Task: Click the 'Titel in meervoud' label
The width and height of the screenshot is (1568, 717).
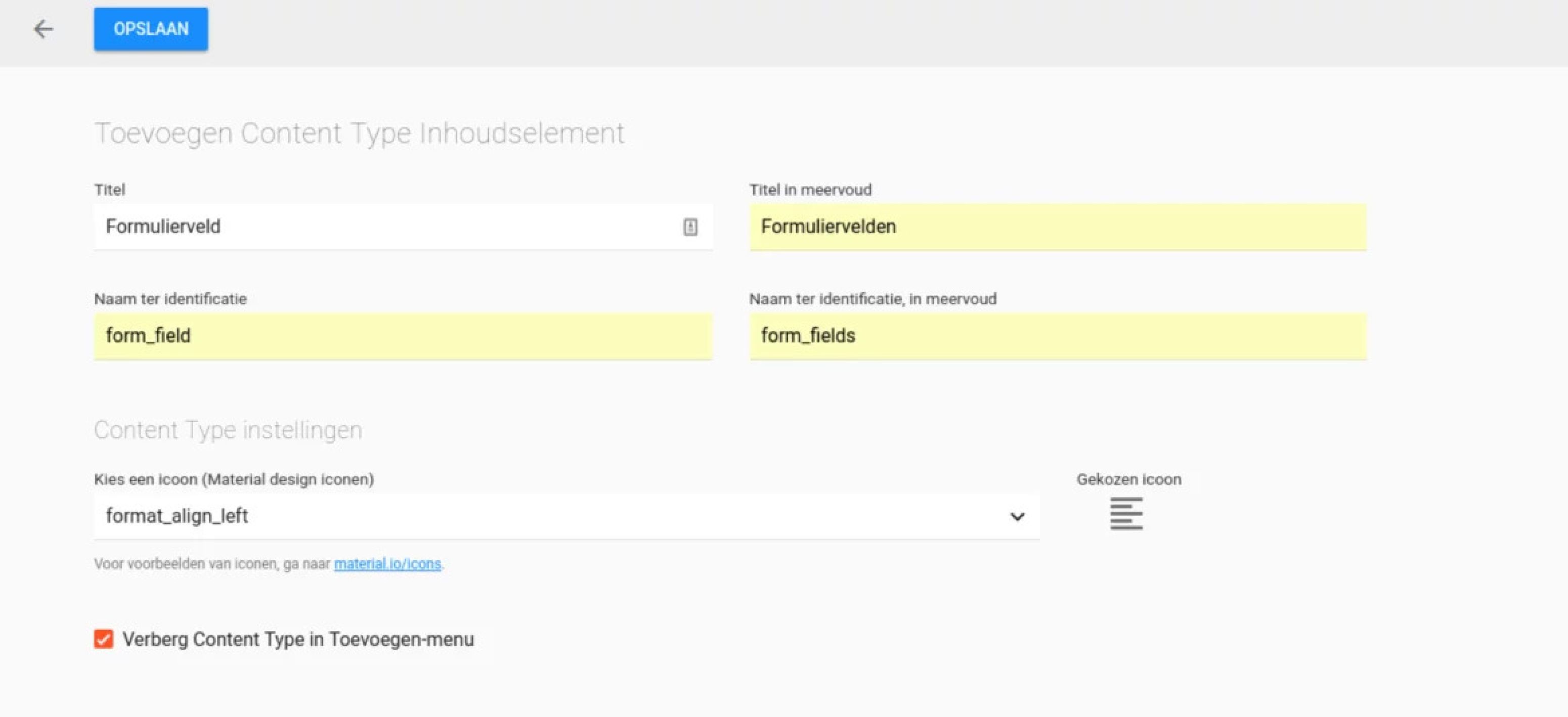Action: point(810,189)
